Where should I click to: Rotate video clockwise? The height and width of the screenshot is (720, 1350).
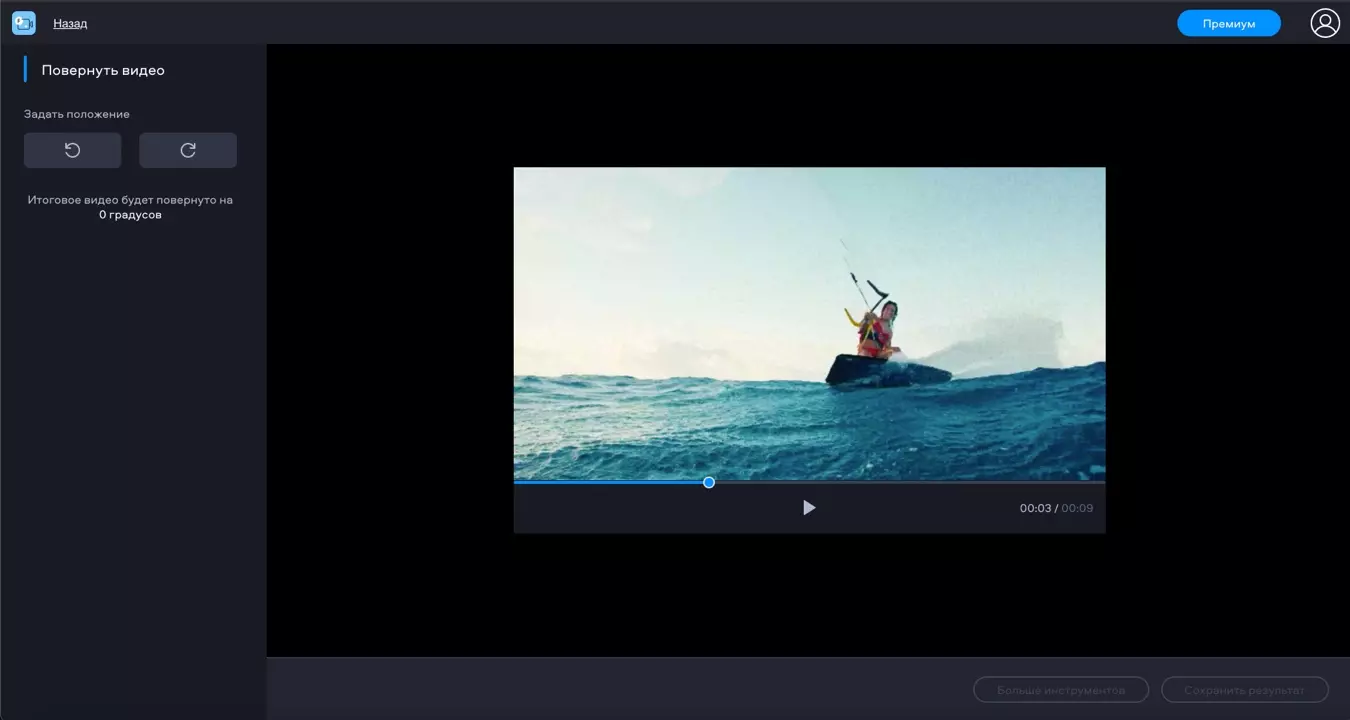tap(188, 150)
